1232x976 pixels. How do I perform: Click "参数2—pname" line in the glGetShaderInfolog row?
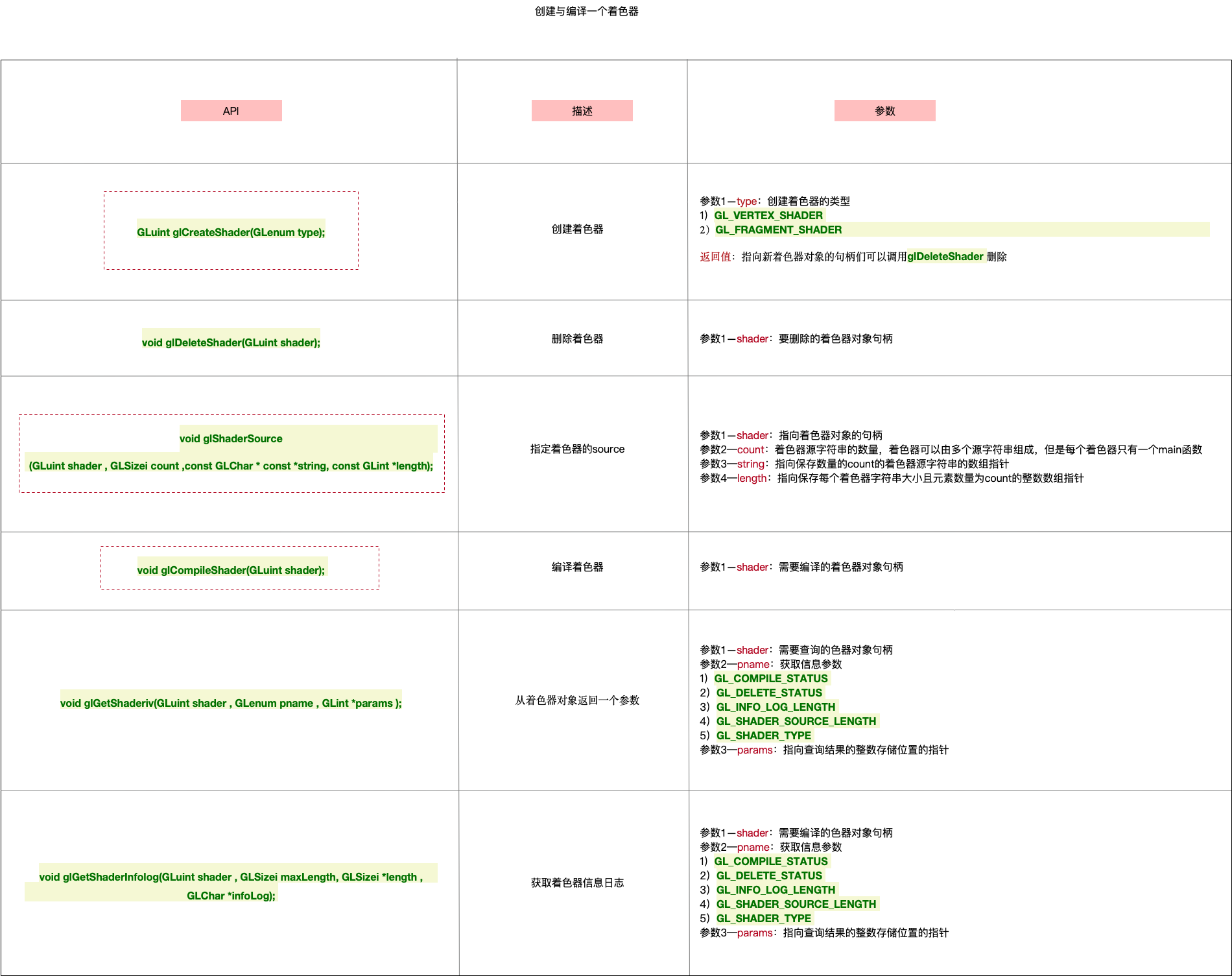[x=771, y=847]
